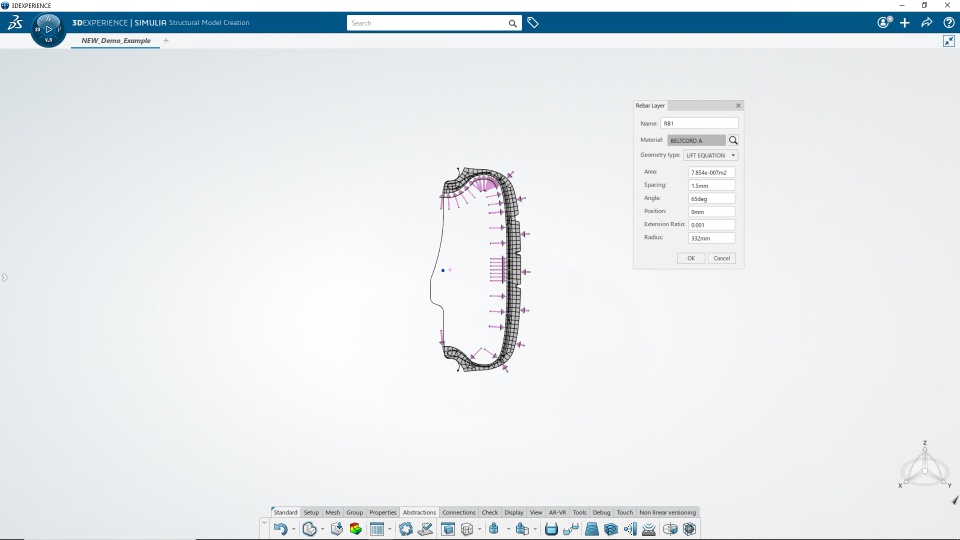The width and height of the screenshot is (960, 540).
Task: Click the import-arrow box icon
Action: [x=336, y=529]
